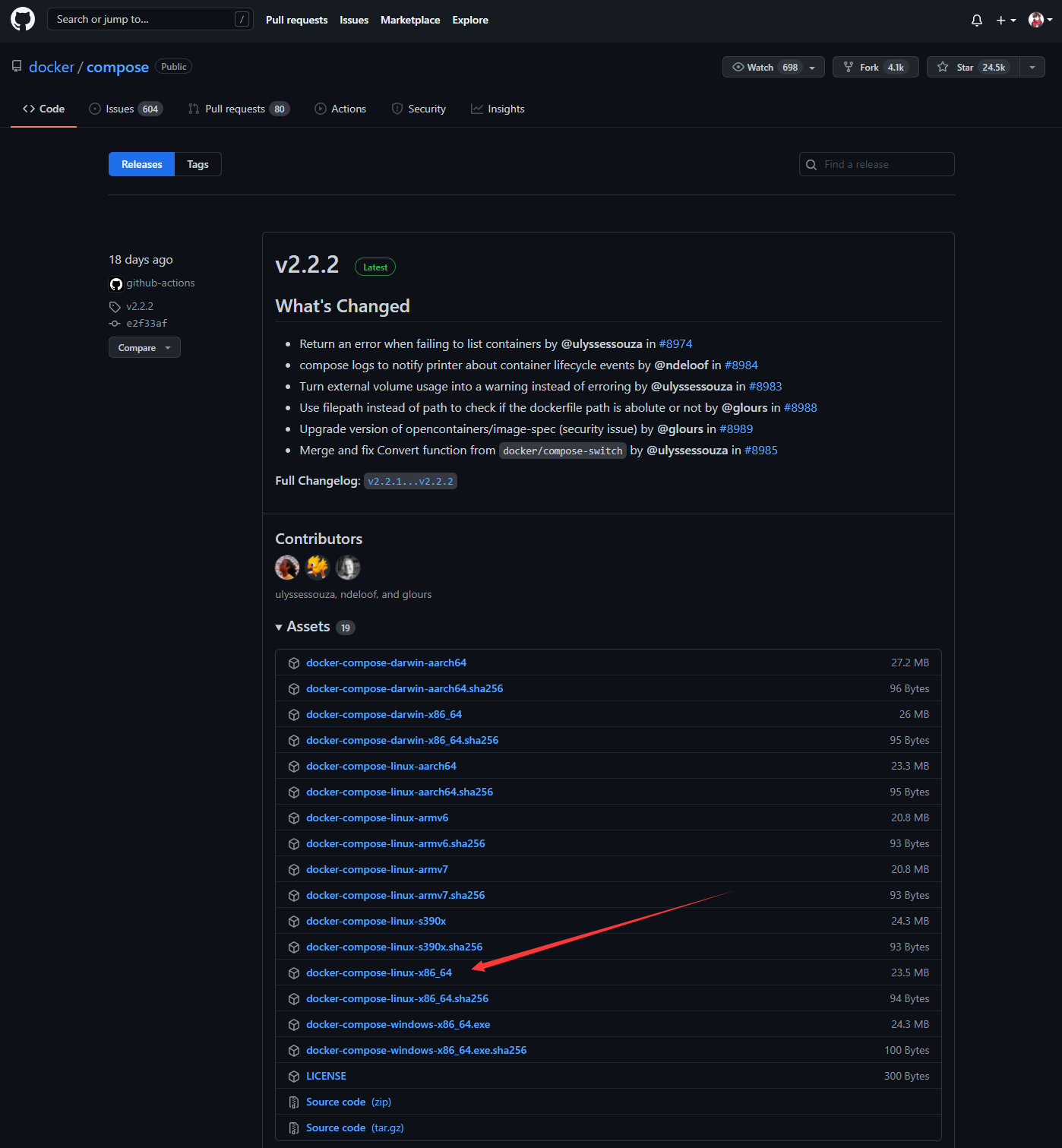Open the user avatar menu
Image resolution: width=1062 pixels, height=1148 pixels.
tap(1040, 20)
